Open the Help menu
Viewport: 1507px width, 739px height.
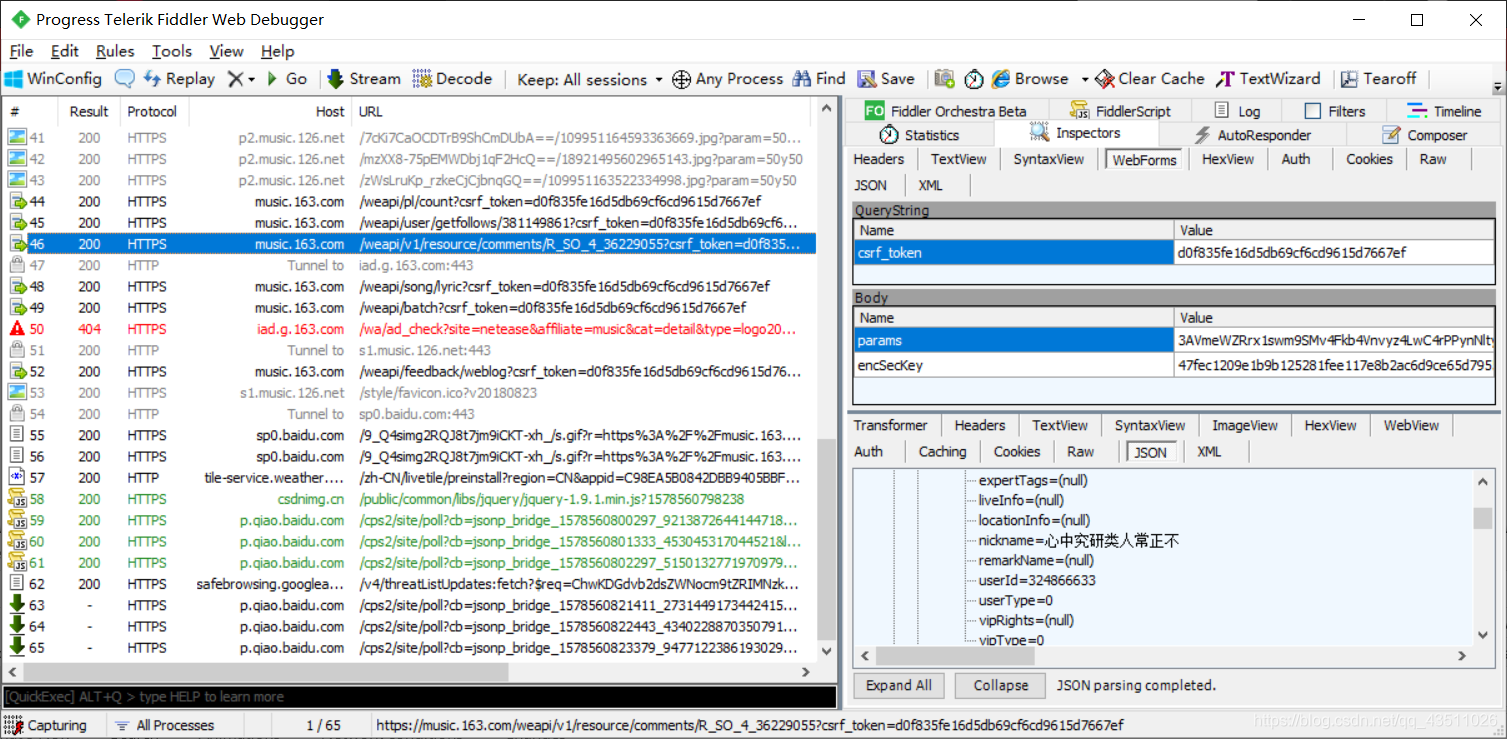point(277,51)
